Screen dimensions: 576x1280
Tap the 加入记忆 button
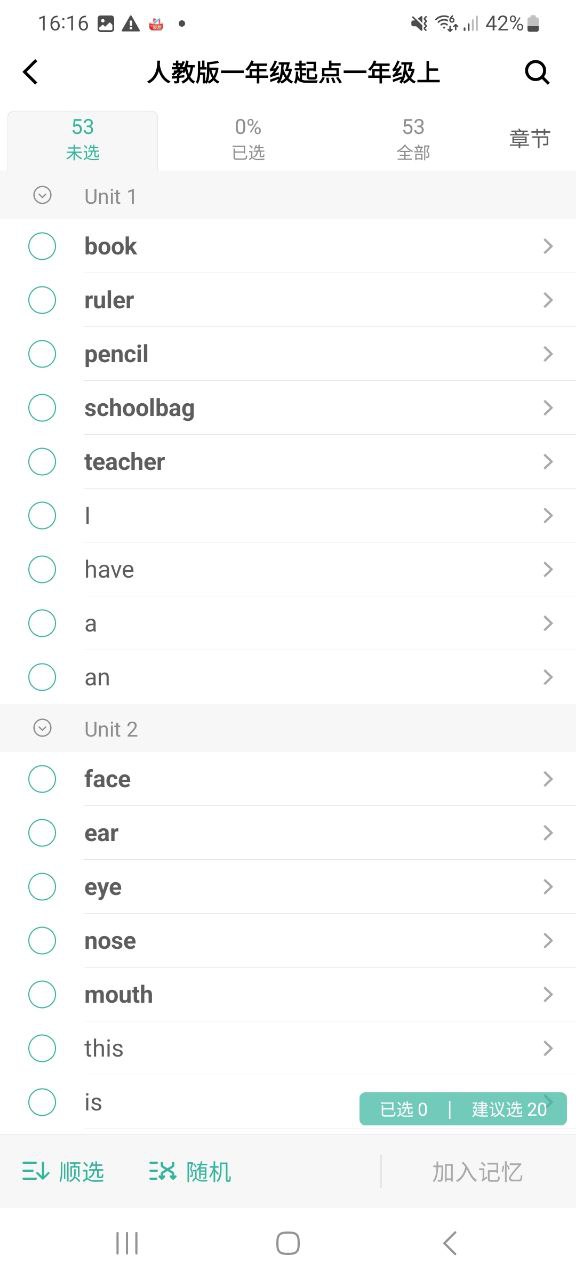(478, 1172)
